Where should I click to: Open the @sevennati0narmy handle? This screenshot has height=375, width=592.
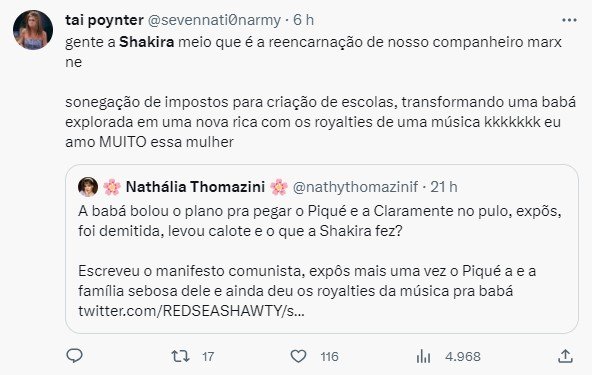tap(214, 20)
